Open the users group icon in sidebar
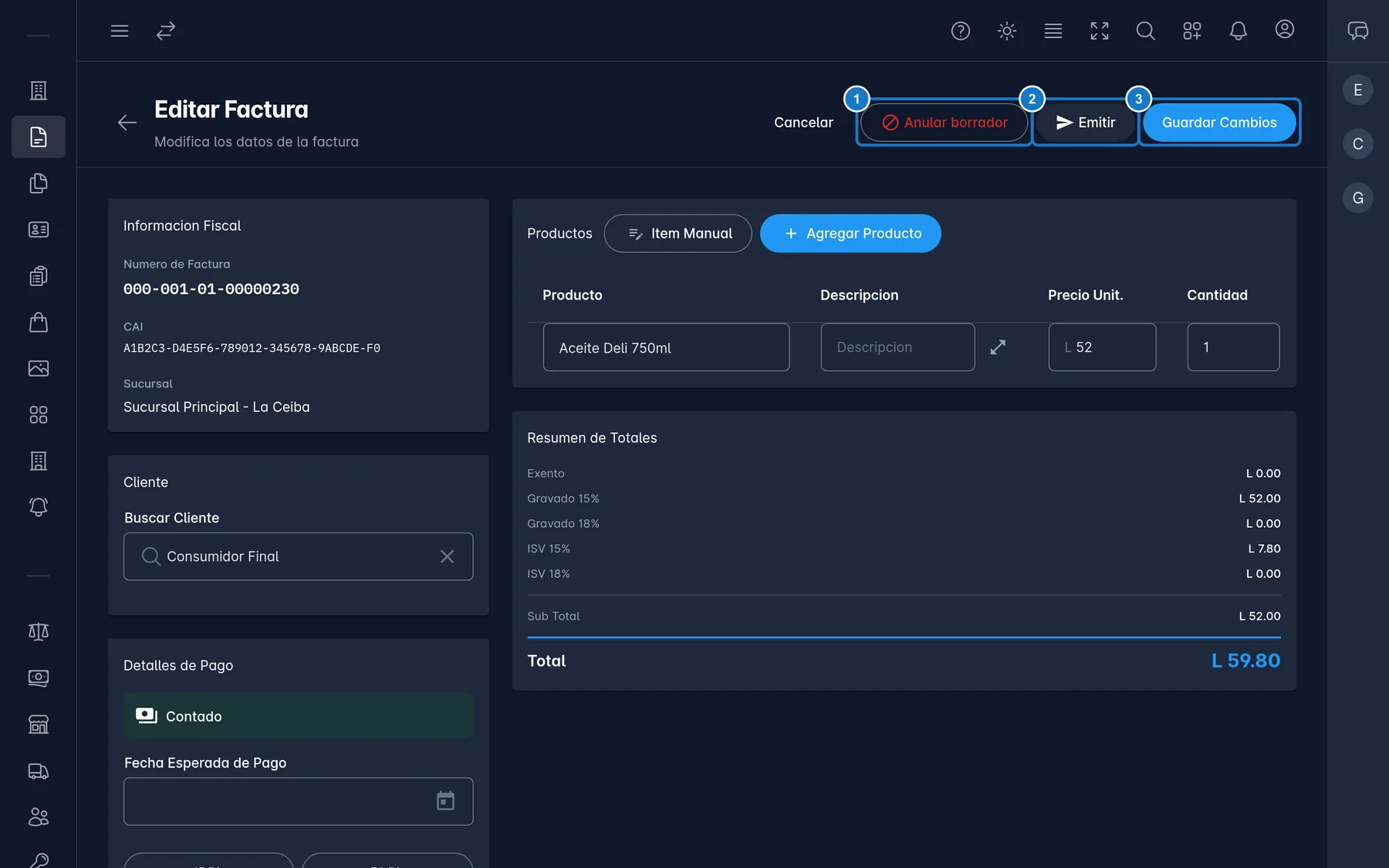The image size is (1389, 868). click(x=39, y=817)
